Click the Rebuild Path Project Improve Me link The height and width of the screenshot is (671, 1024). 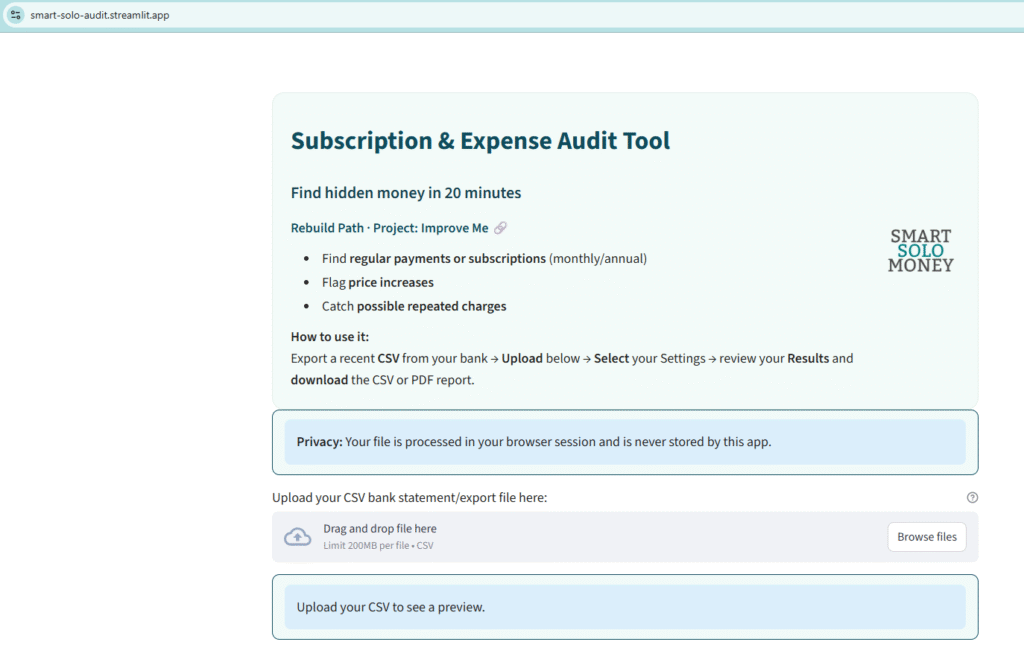pyautogui.click(x=390, y=227)
